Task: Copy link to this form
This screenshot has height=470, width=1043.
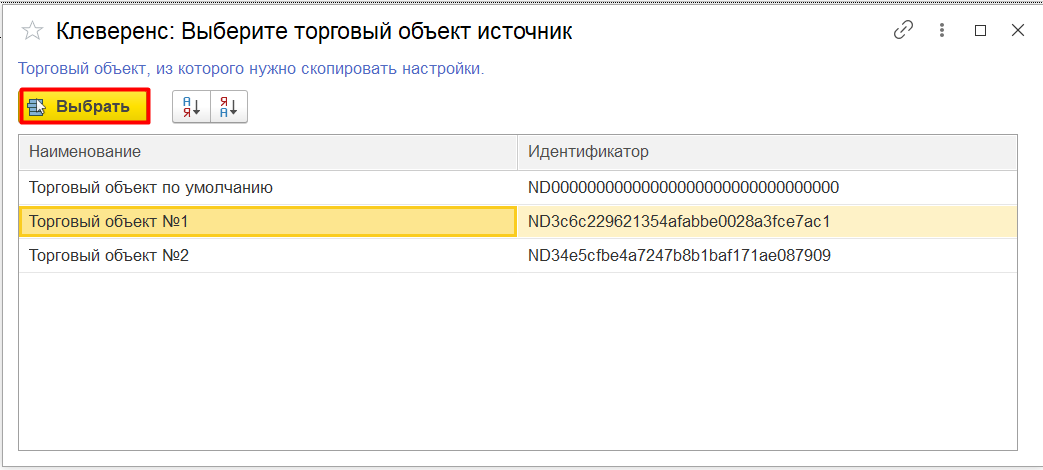Action: [x=903, y=30]
